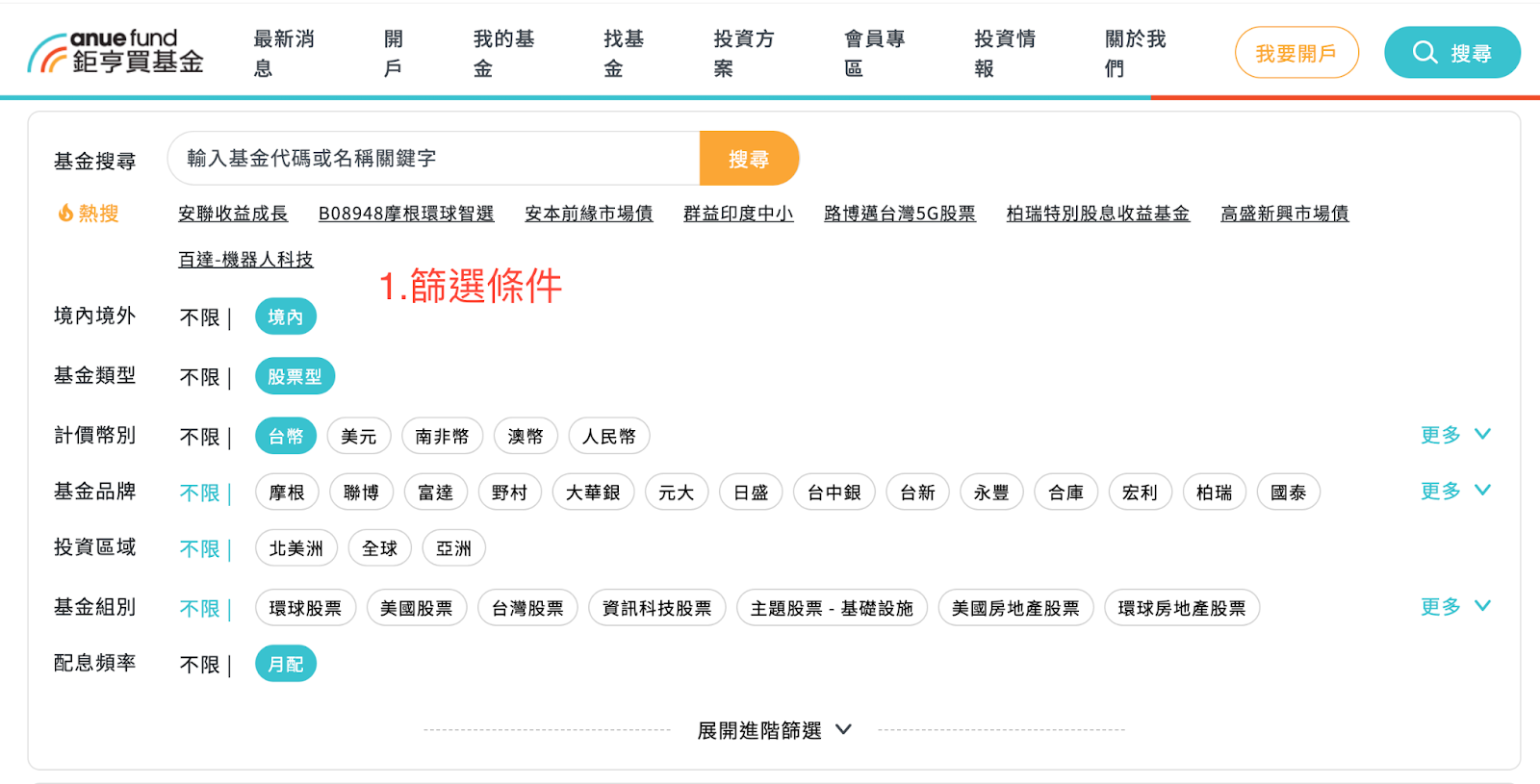Toggle the 日盛 brand chip
The height and width of the screenshot is (784, 1540).
pos(751,492)
